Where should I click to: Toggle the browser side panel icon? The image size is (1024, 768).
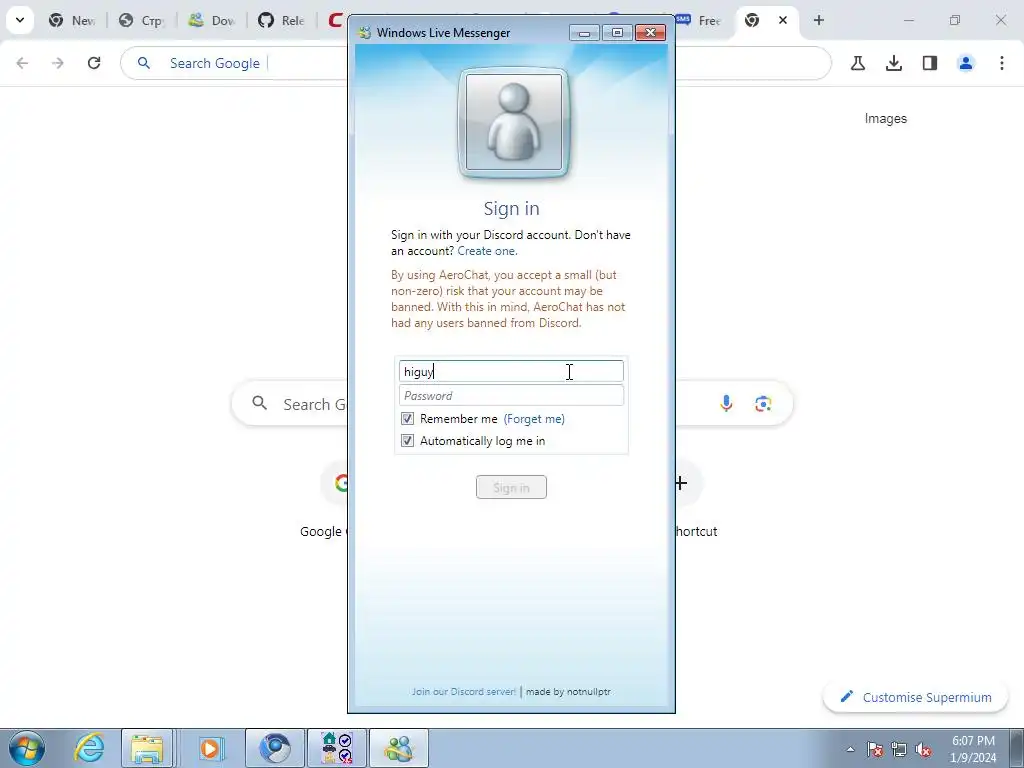coord(930,63)
